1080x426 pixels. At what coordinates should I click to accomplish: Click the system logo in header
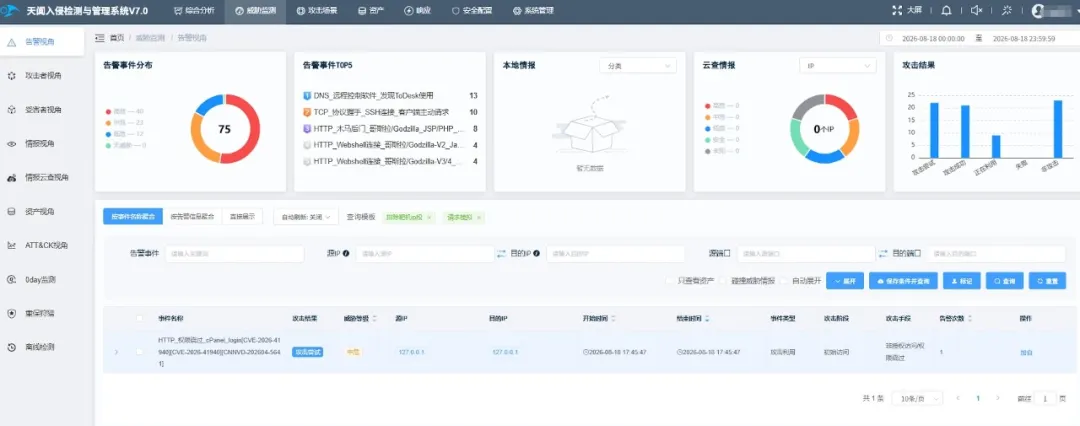click(10, 10)
